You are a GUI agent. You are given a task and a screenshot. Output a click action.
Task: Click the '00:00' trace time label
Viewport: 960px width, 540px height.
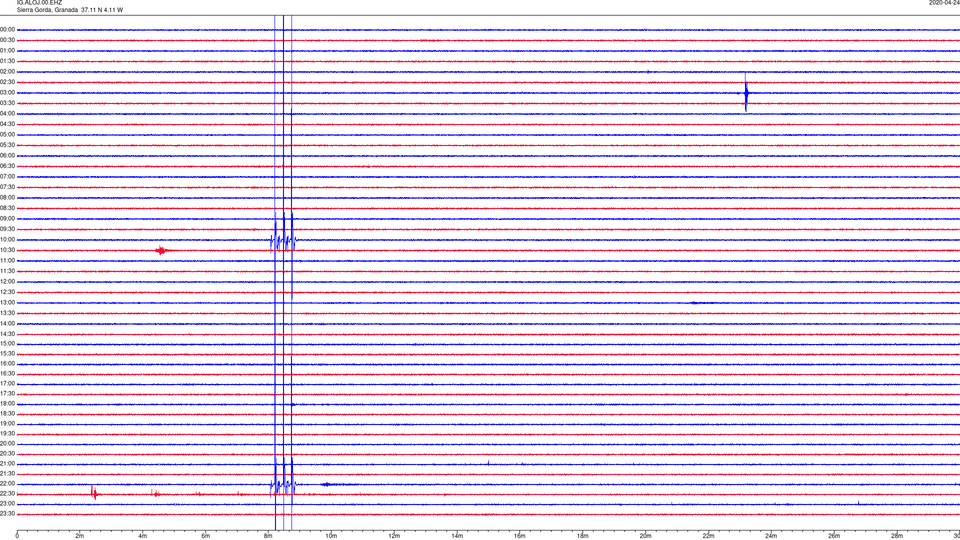(x=7, y=29)
